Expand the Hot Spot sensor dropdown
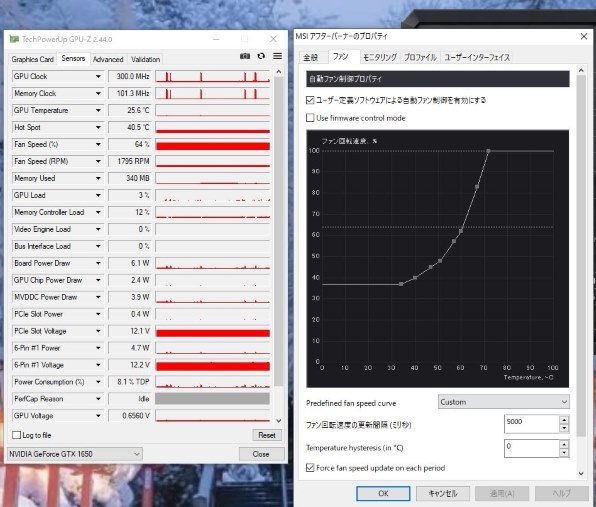The height and width of the screenshot is (507, 596). click(98, 127)
